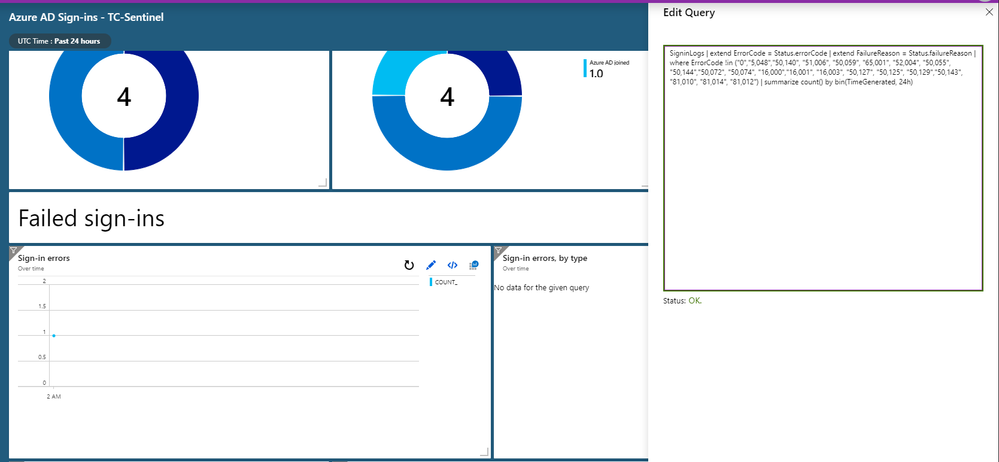Close the Edit Query panel
999x462 pixels.
tap(988, 13)
